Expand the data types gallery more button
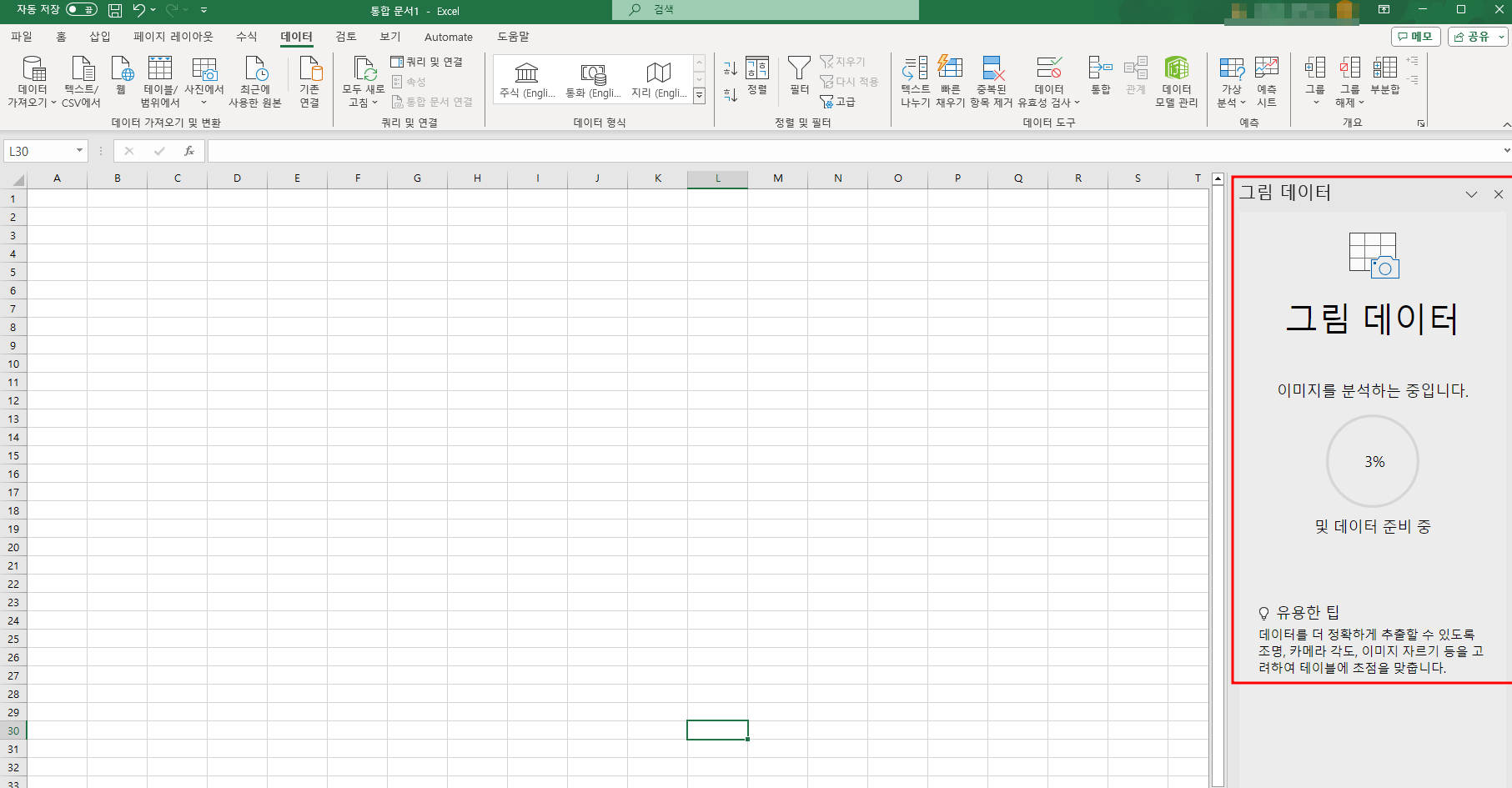This screenshot has height=788, width=1512. [700, 97]
